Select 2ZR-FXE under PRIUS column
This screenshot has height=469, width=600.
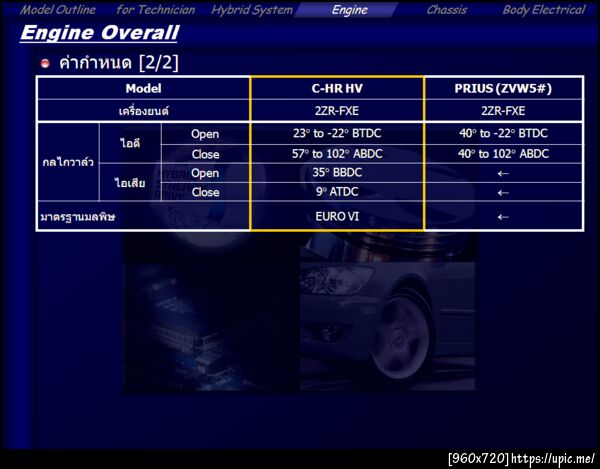503,111
